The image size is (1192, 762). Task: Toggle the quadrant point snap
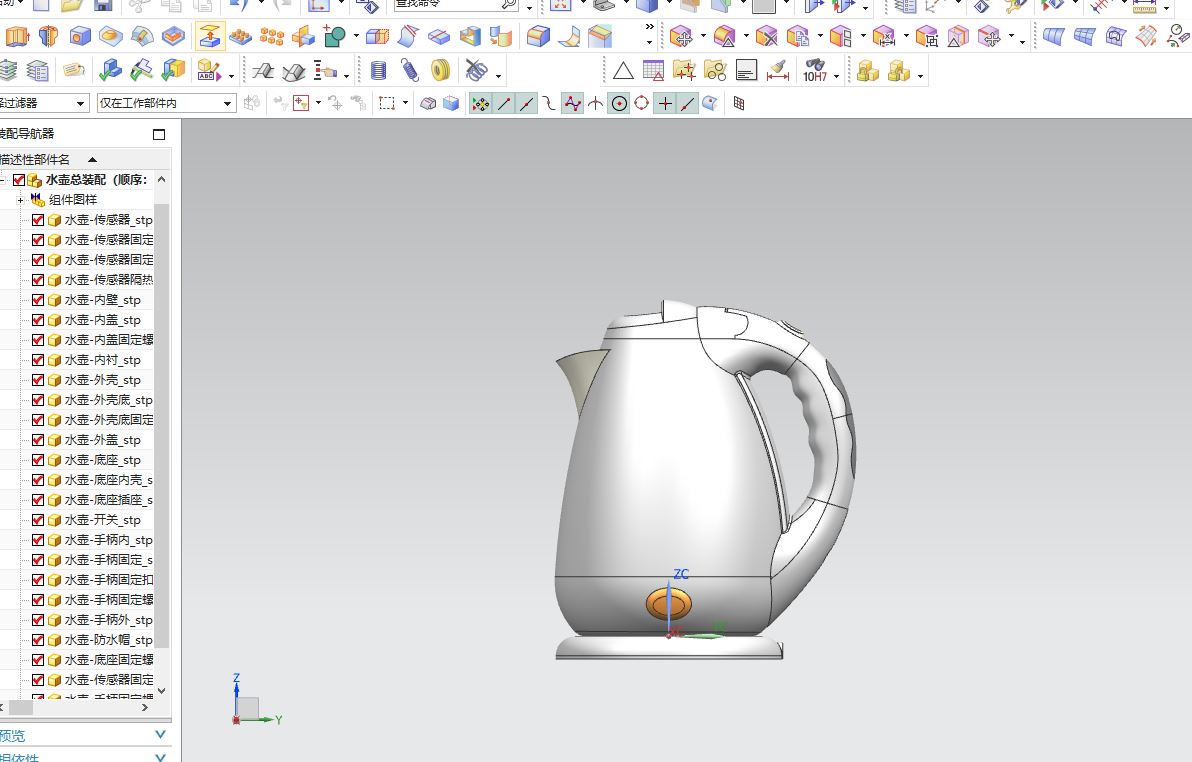(x=642, y=103)
